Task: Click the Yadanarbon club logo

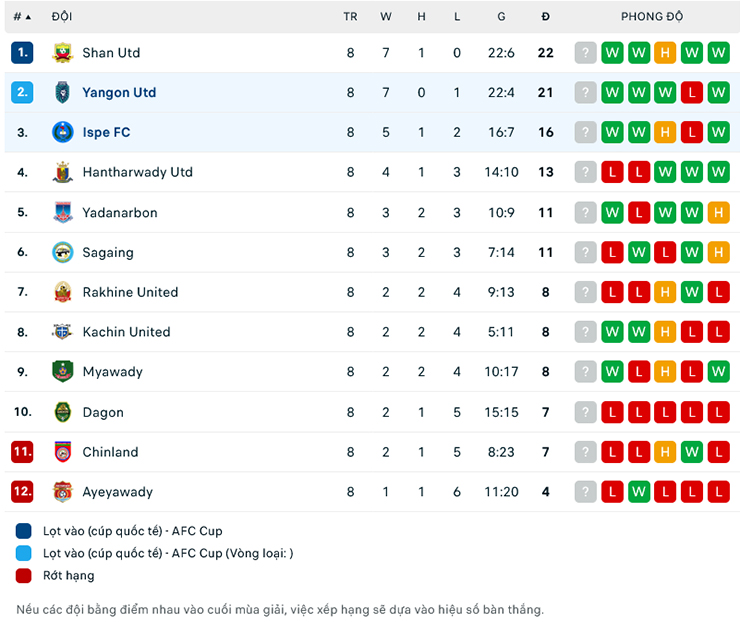Action: point(63,212)
